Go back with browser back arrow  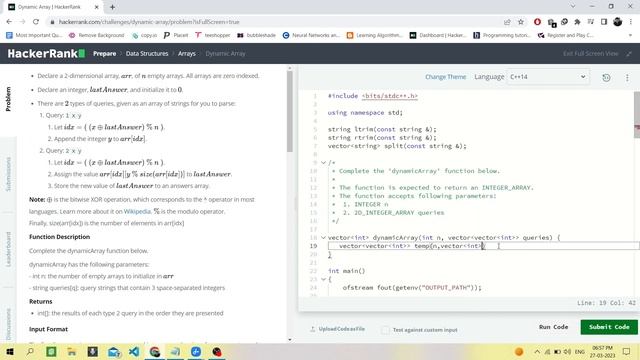pos(9,22)
